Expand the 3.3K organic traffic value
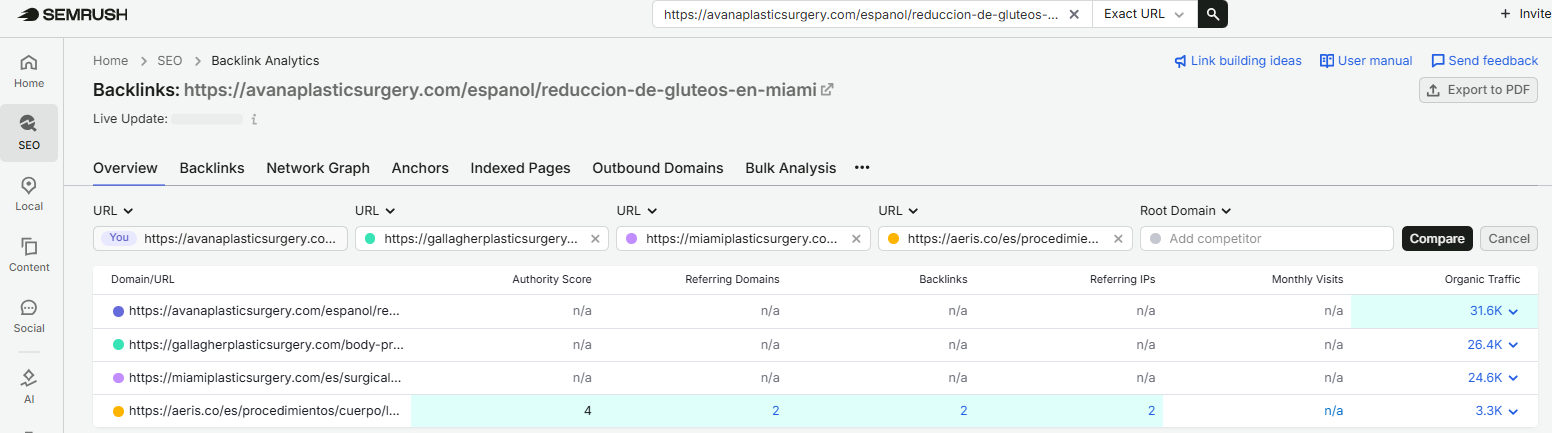Screen dimensions: 1552x433 [x=1497, y=410]
